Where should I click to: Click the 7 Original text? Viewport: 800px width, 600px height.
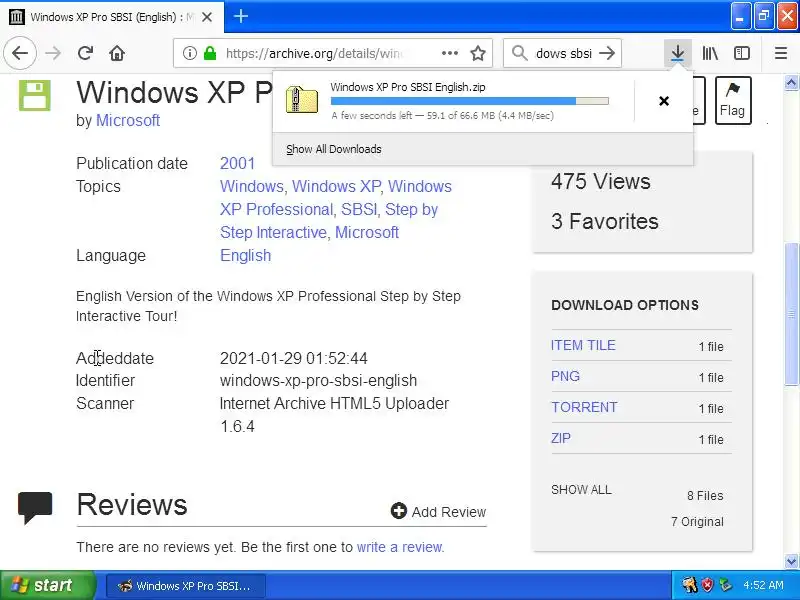coord(697,521)
